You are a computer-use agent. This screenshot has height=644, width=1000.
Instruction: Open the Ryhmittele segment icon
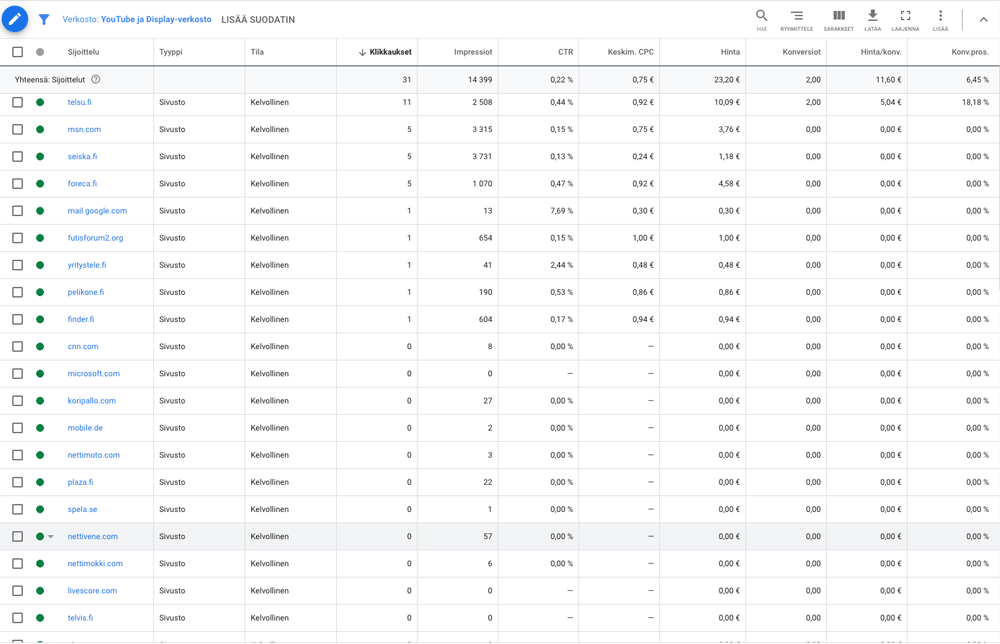(x=797, y=19)
